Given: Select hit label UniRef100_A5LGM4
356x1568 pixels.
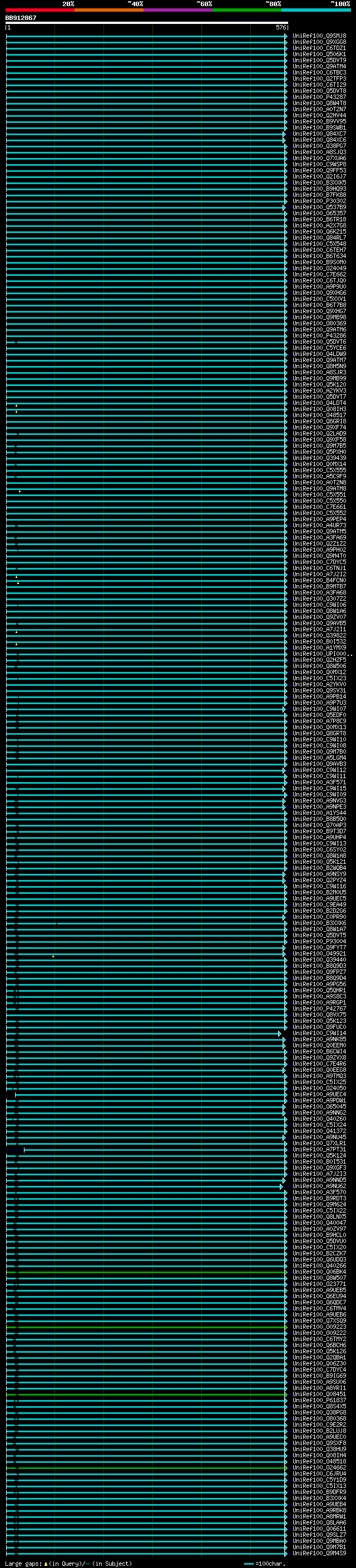Looking at the screenshot, I should point(319,758).
